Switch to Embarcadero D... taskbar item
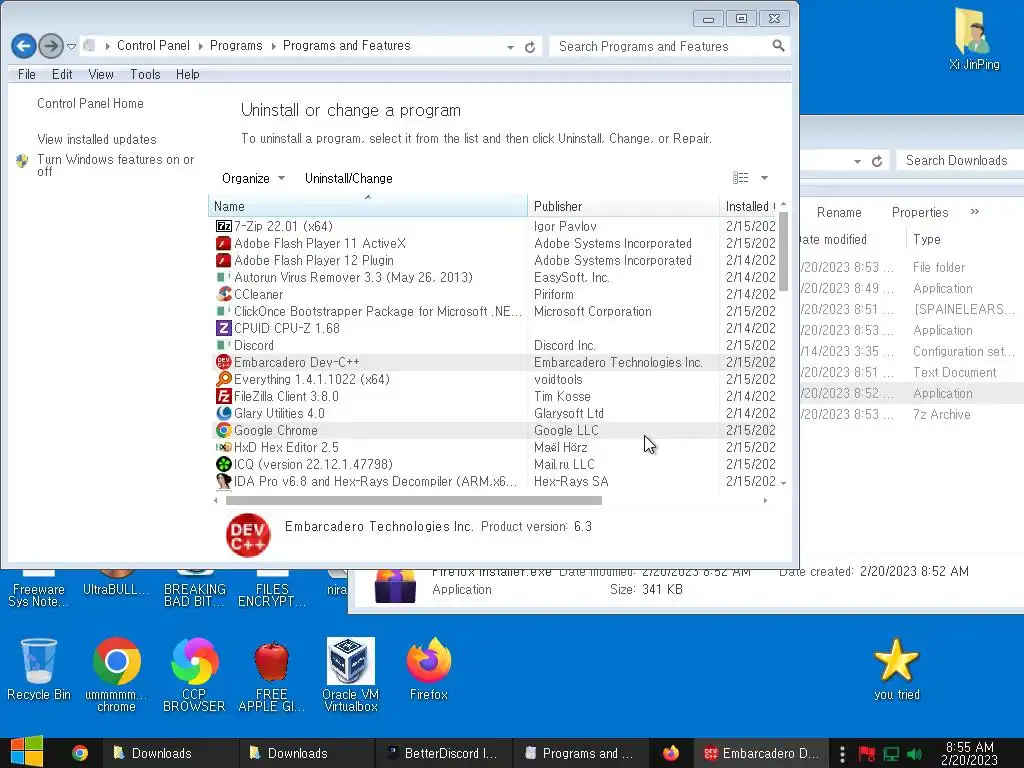1024x768 pixels. pos(761,753)
